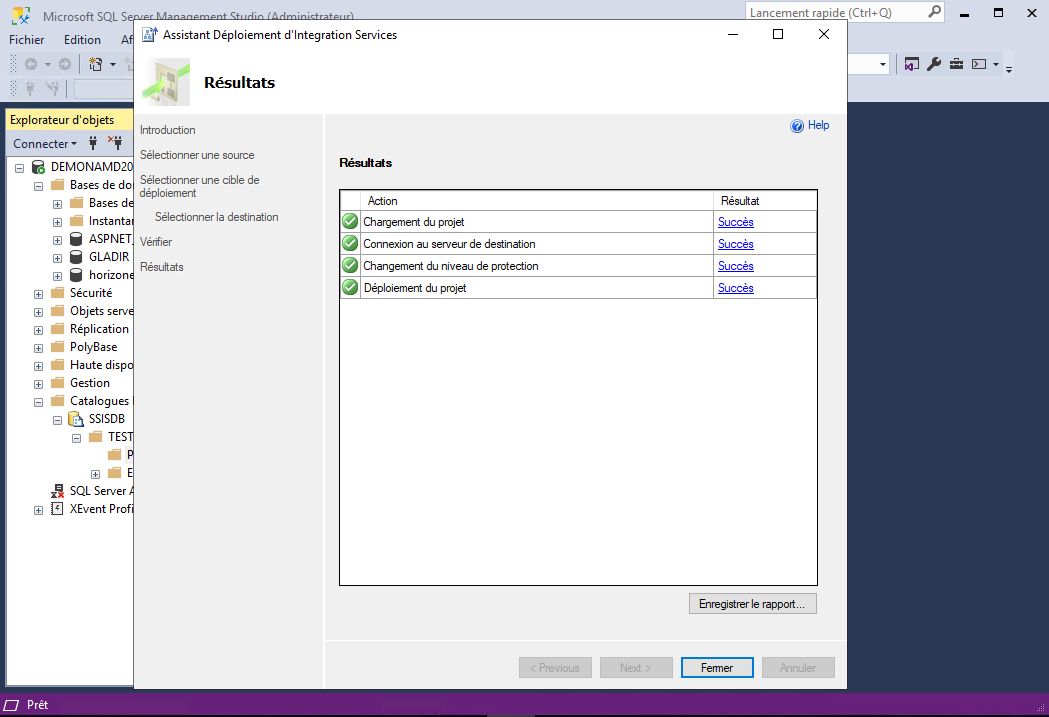The image size is (1049, 717).
Task: Open the Toolbox briefcase icon
Action: point(956,64)
